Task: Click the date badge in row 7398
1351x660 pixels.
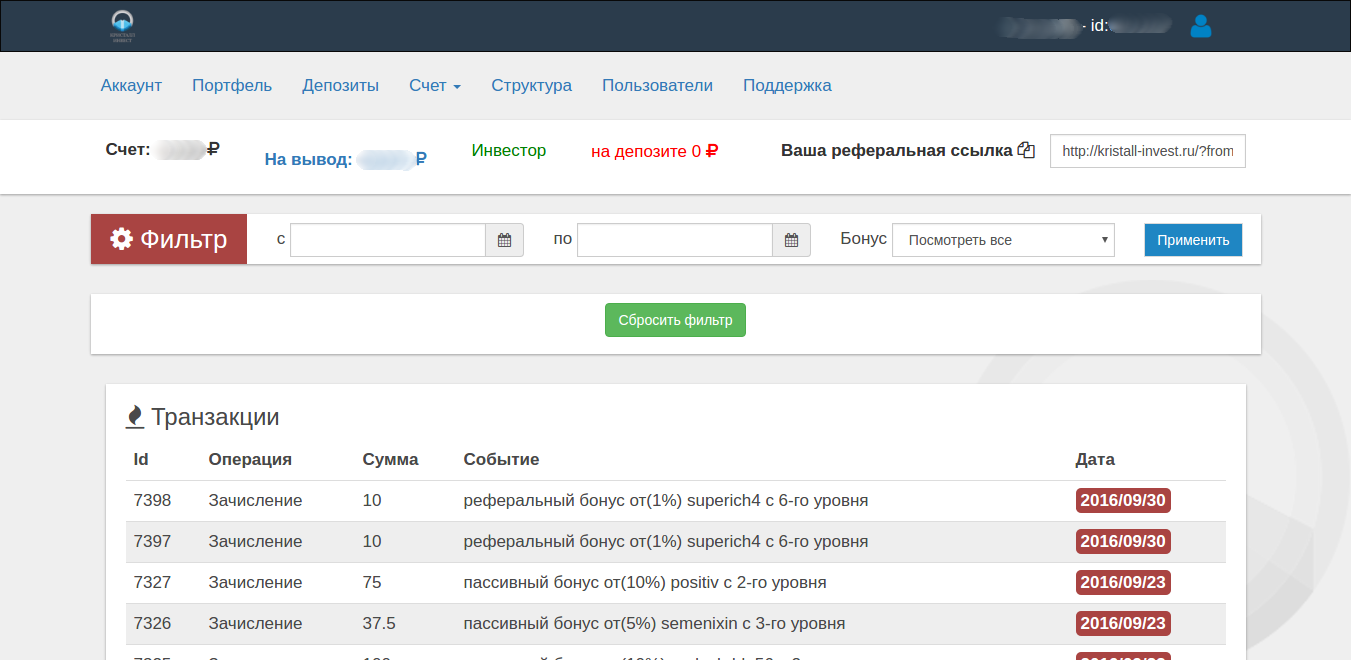Action: coord(1123,500)
